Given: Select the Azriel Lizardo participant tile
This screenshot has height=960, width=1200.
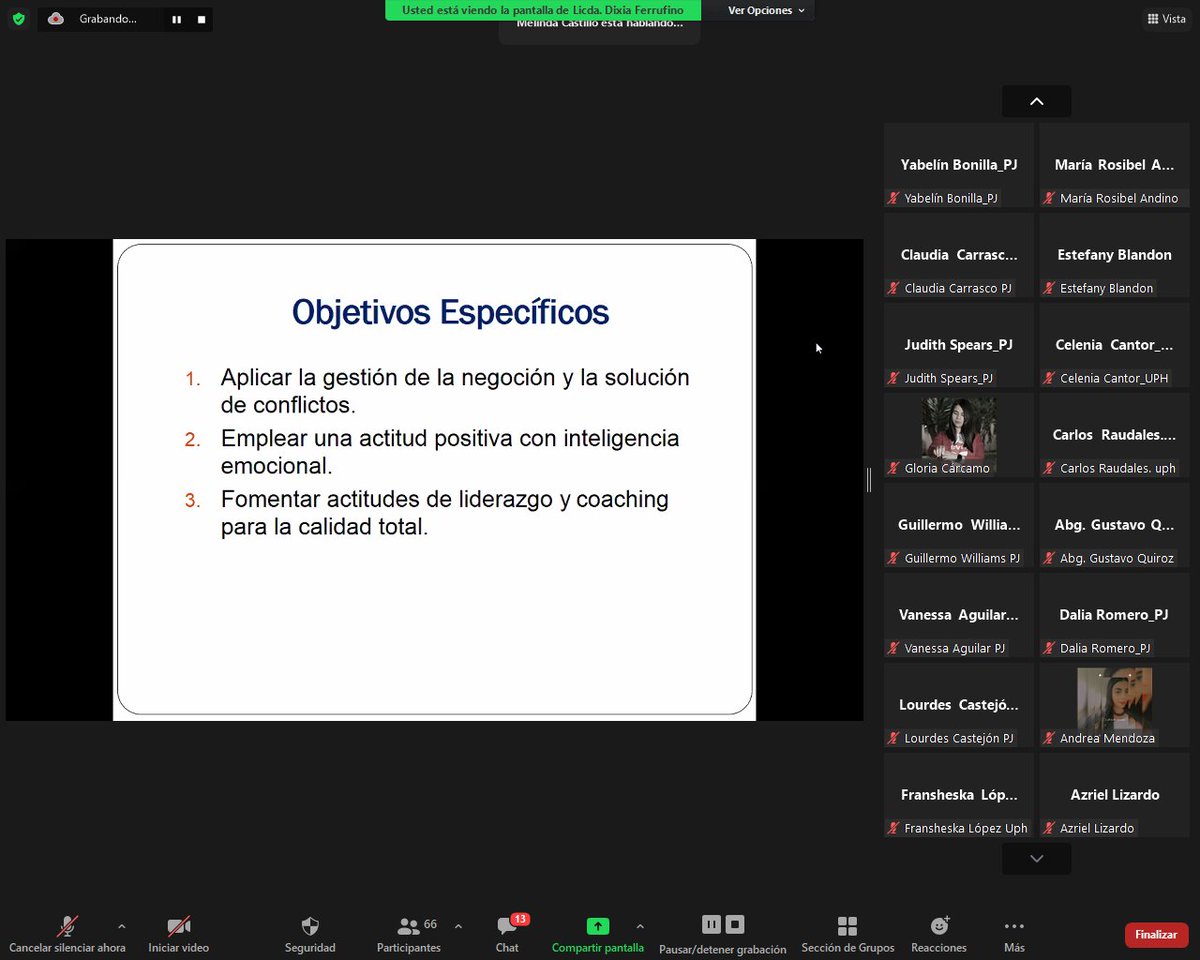Looking at the screenshot, I should [1115, 795].
